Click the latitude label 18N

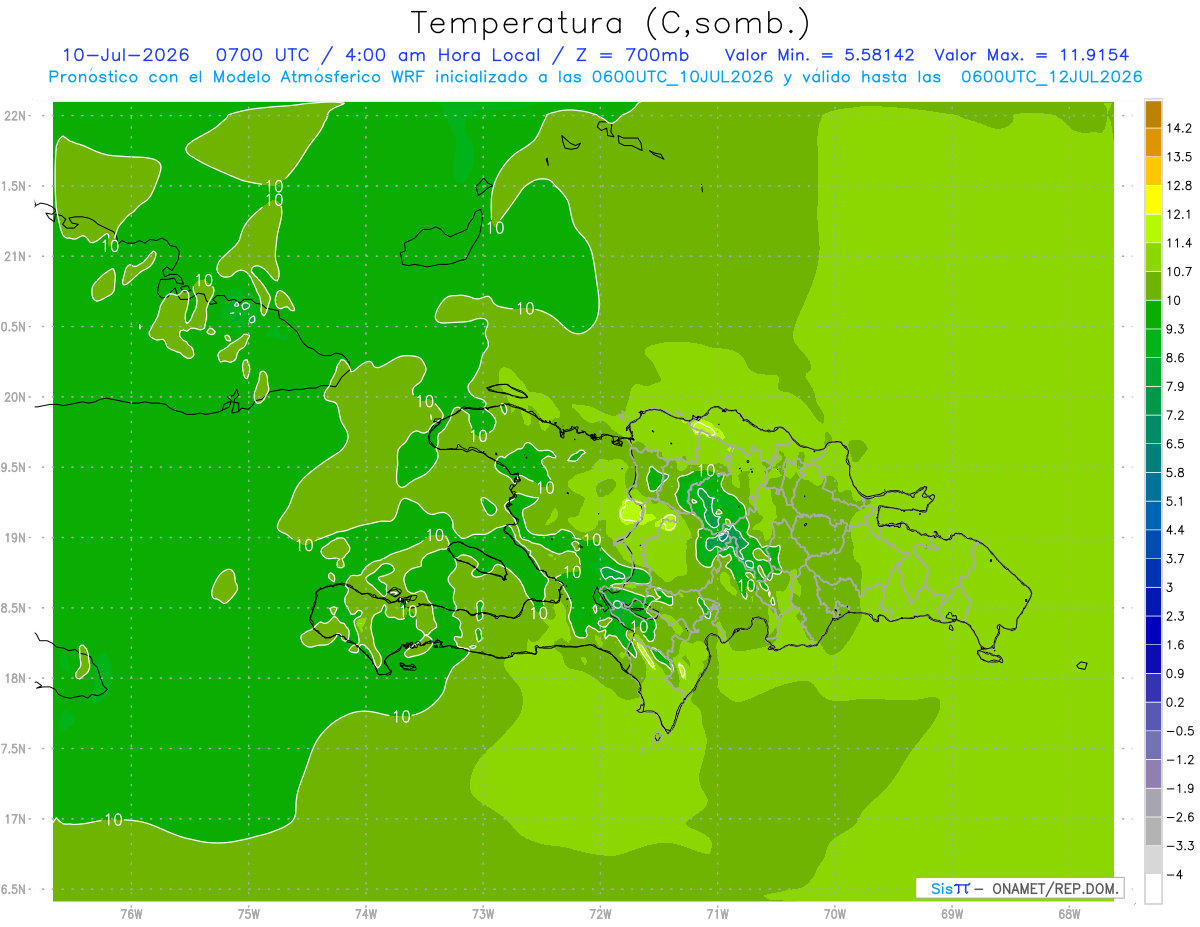pyautogui.click(x=16, y=679)
